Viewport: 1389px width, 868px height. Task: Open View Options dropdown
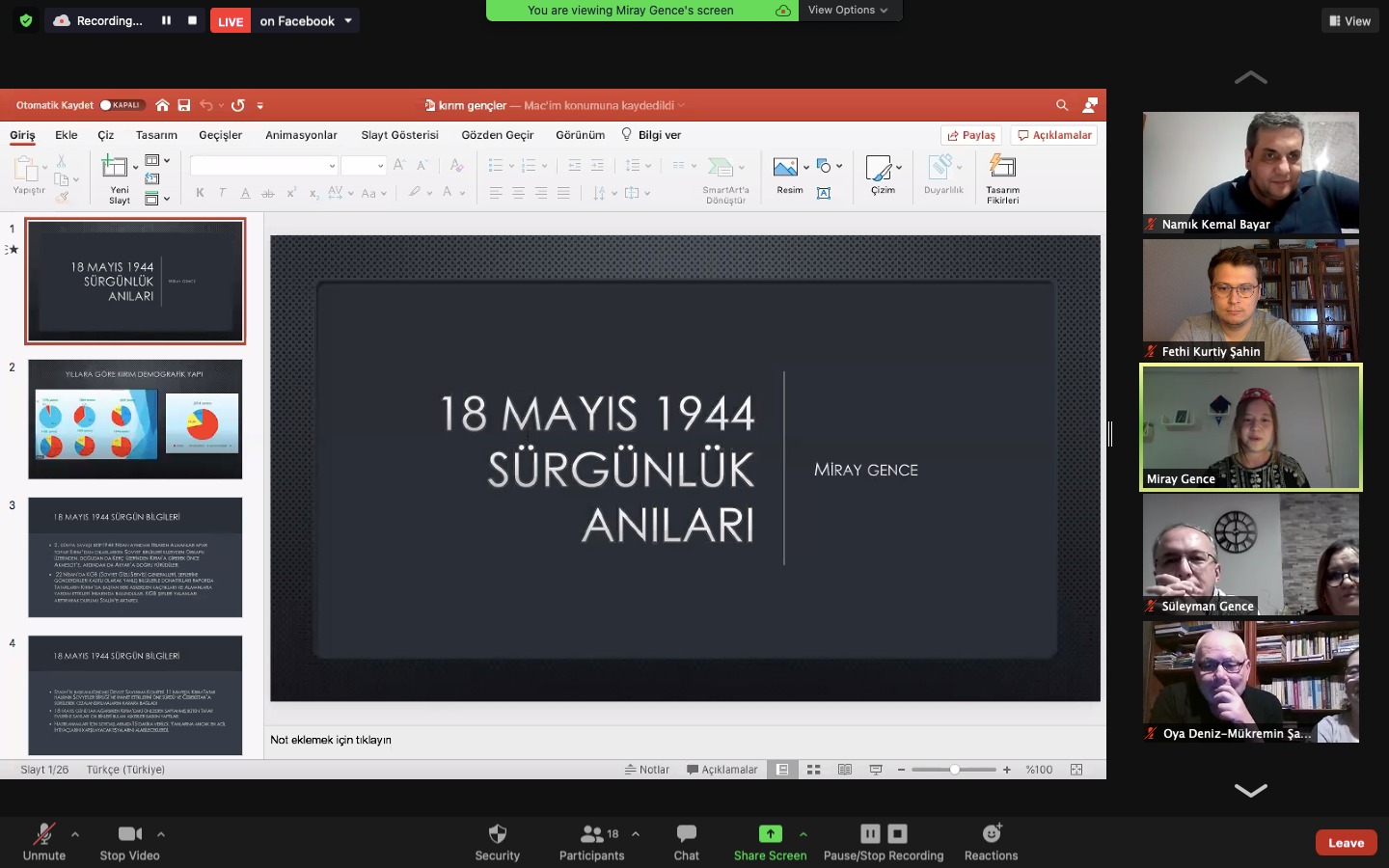[849, 11]
